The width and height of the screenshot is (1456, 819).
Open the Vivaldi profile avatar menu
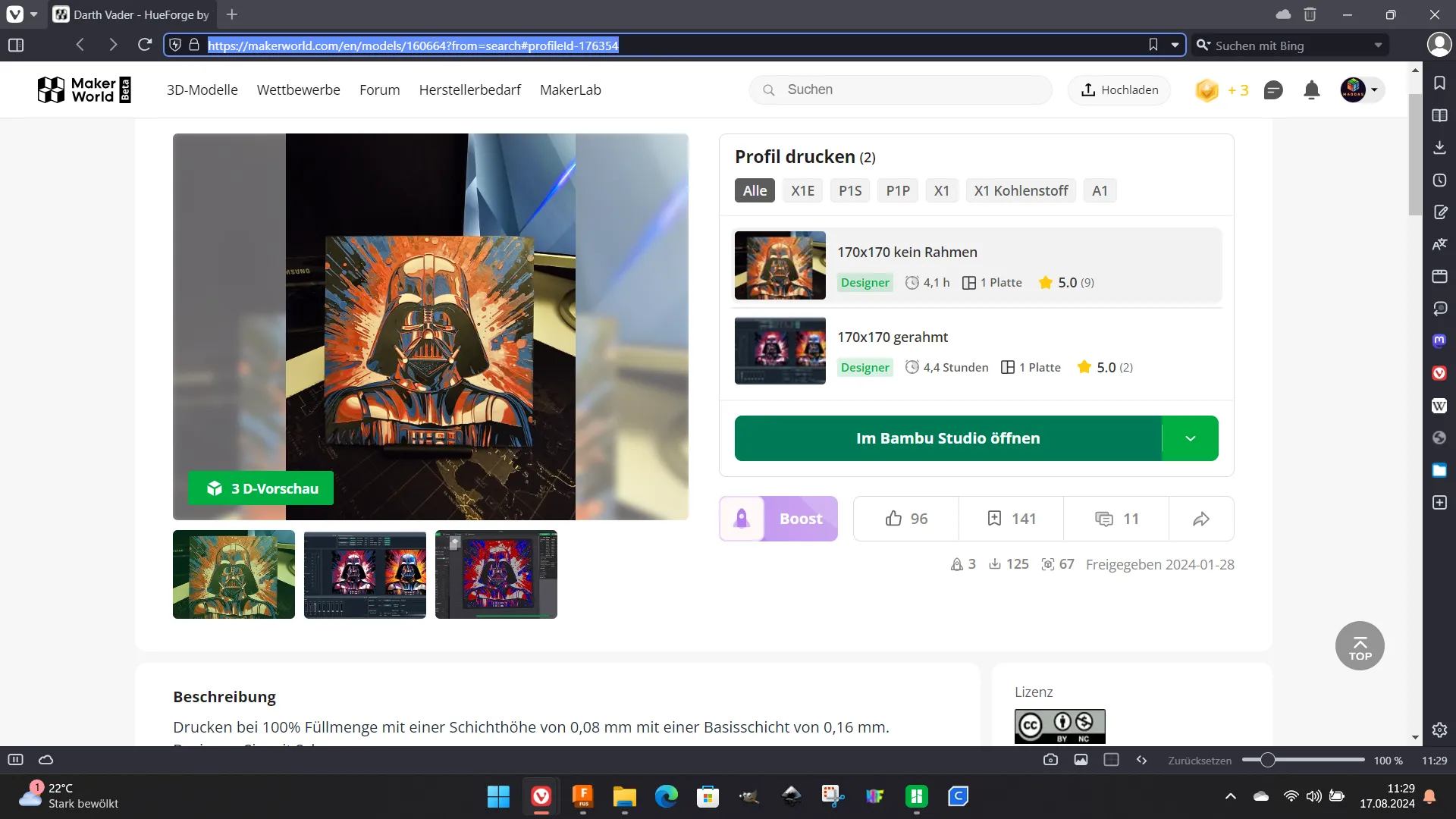pos(1439,45)
